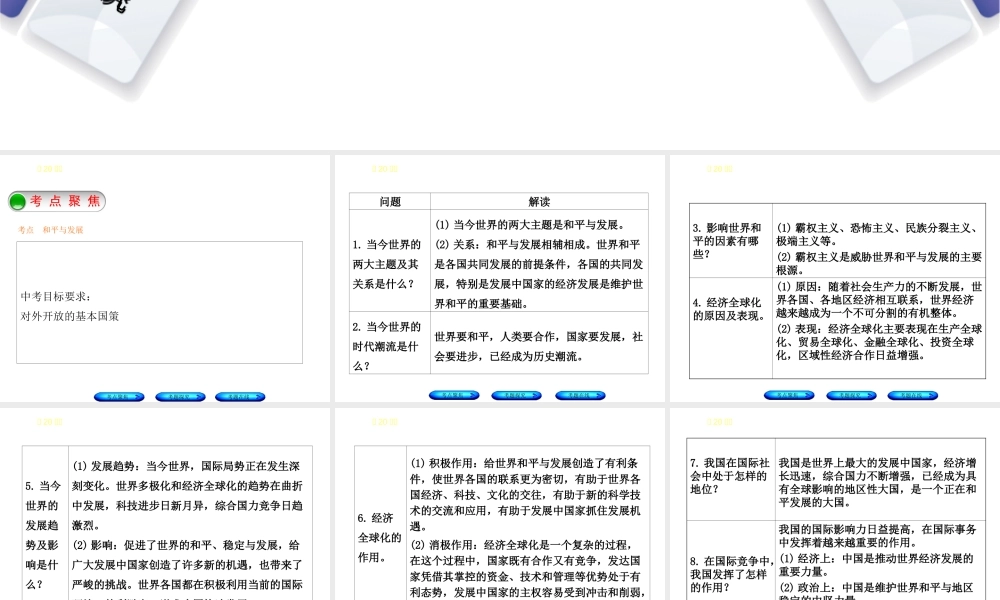1000x600 pixels.
Task: Click the 考点 和平与发展 orange heading
Action: pos(50,230)
